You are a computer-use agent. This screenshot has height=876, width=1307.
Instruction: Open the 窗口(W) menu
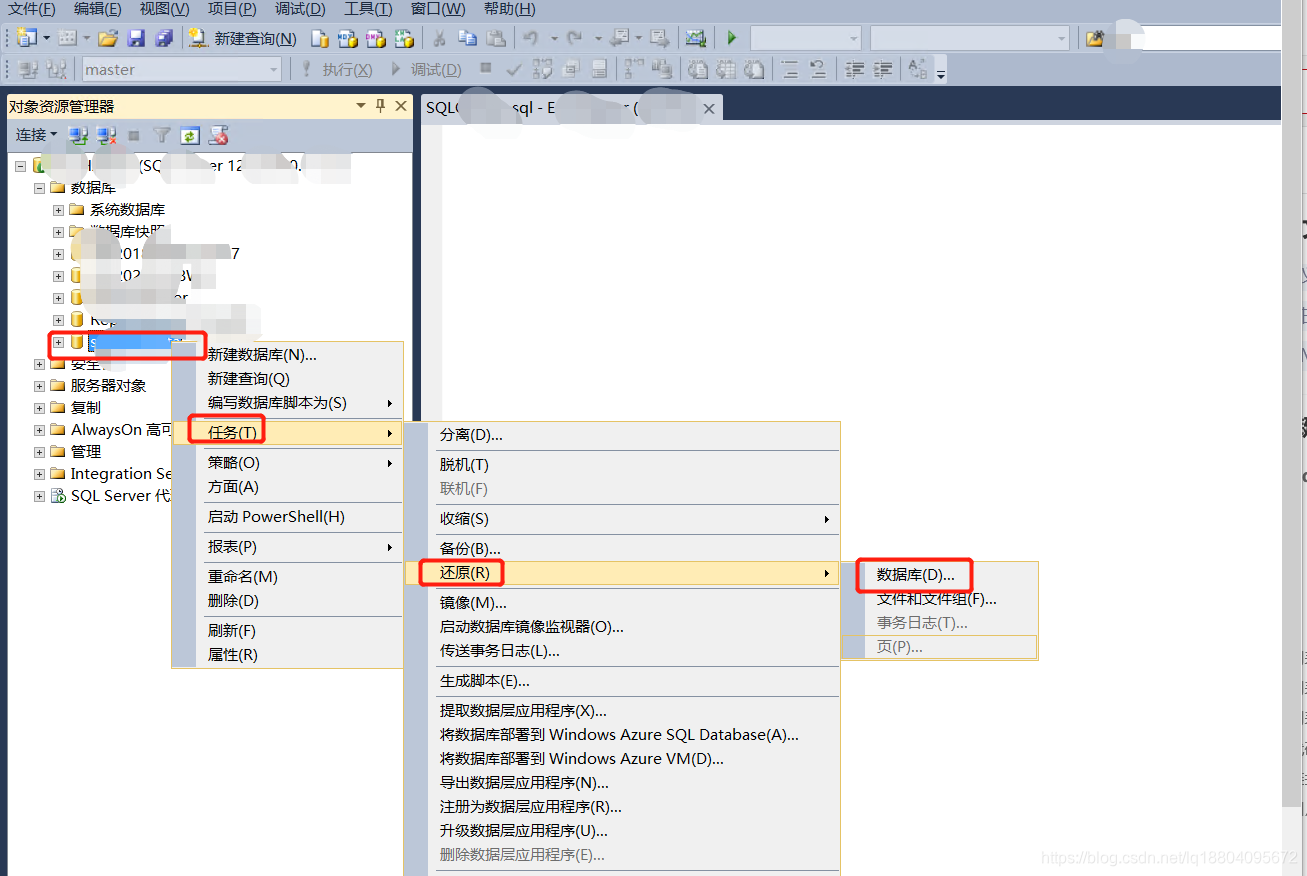tap(438, 9)
